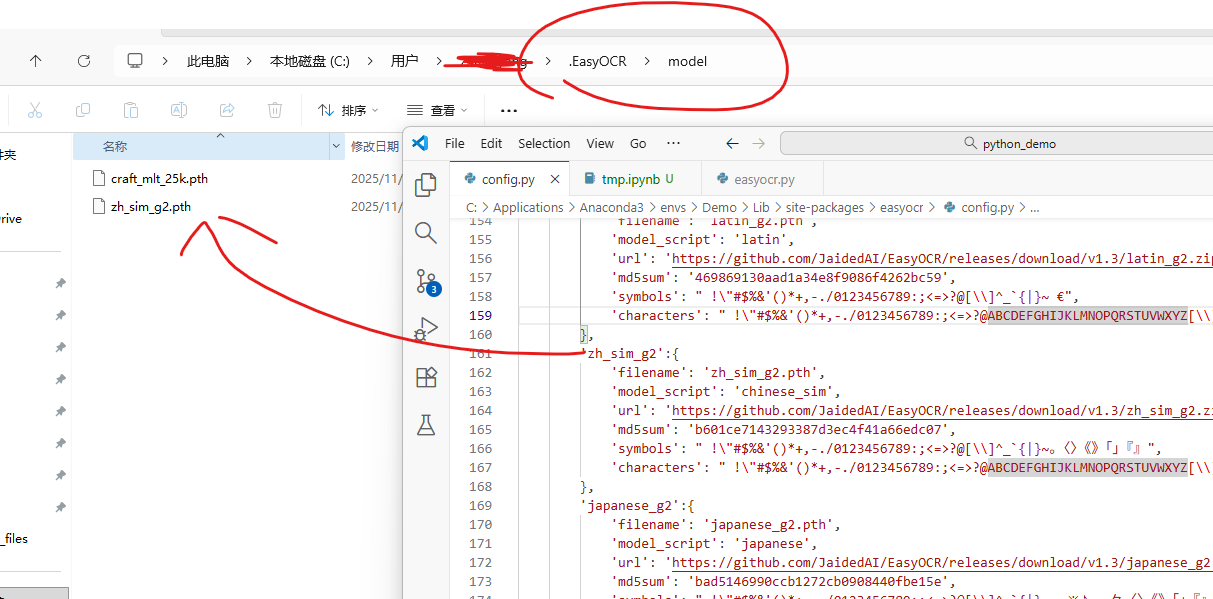The image size is (1213, 599).
Task: Click the Delete trash icon in Explorer toolbar
Action: (x=275, y=110)
